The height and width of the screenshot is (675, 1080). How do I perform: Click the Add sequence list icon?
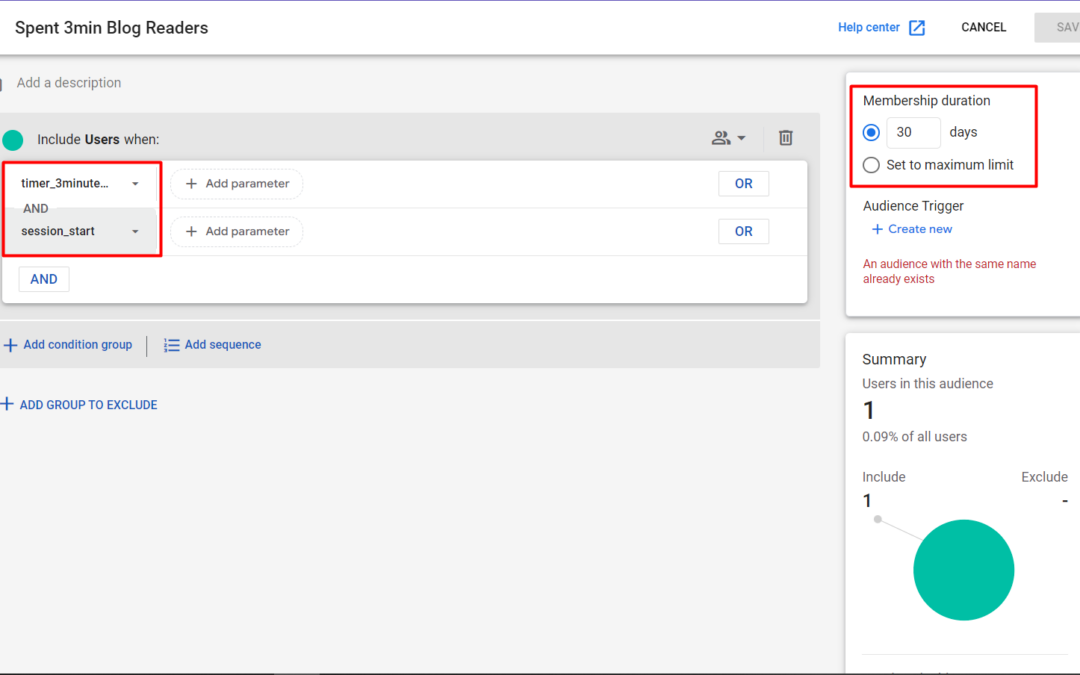pyautogui.click(x=172, y=345)
